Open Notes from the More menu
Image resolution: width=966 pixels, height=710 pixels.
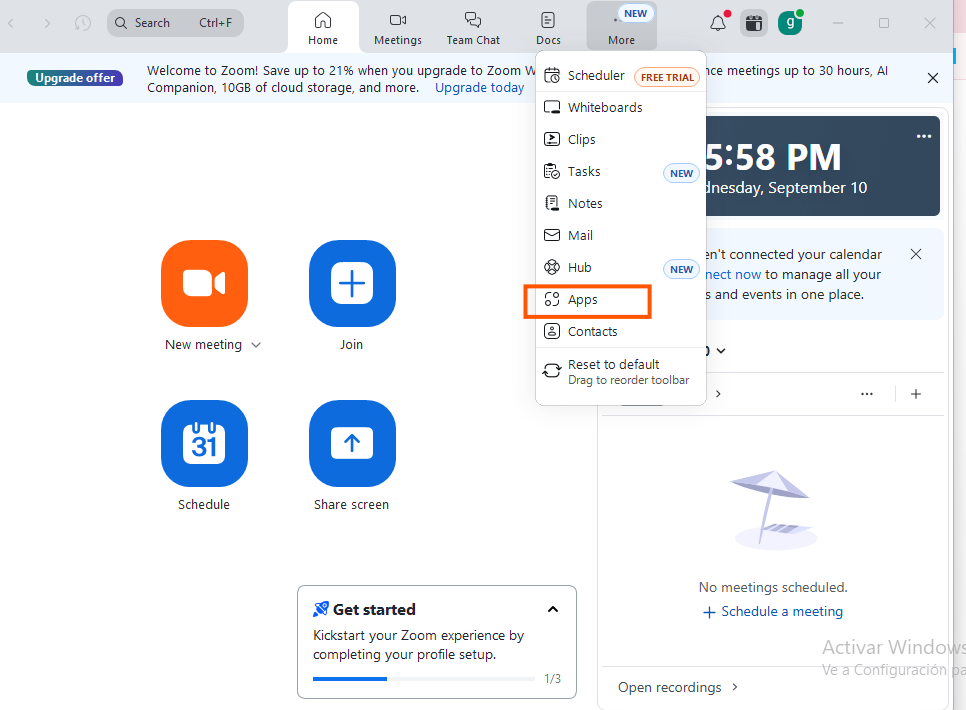(x=621, y=203)
